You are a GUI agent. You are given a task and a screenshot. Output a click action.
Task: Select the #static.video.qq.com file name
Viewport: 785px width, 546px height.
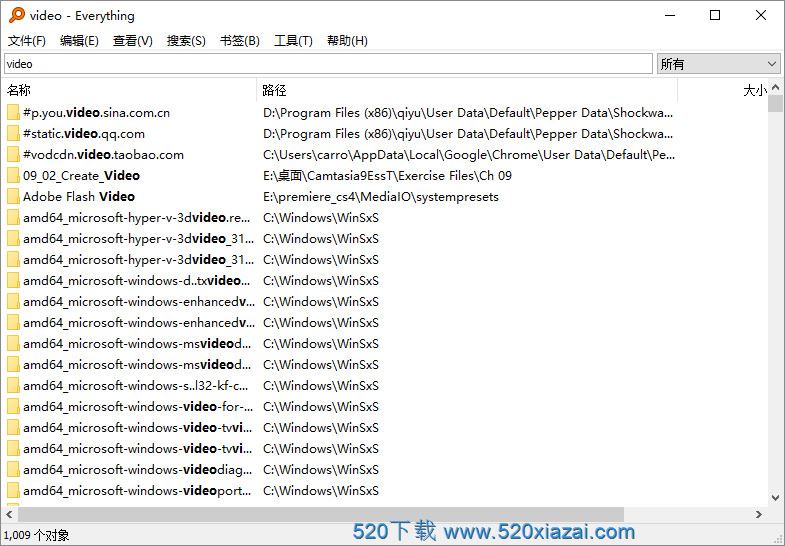pyautogui.click(x=84, y=134)
